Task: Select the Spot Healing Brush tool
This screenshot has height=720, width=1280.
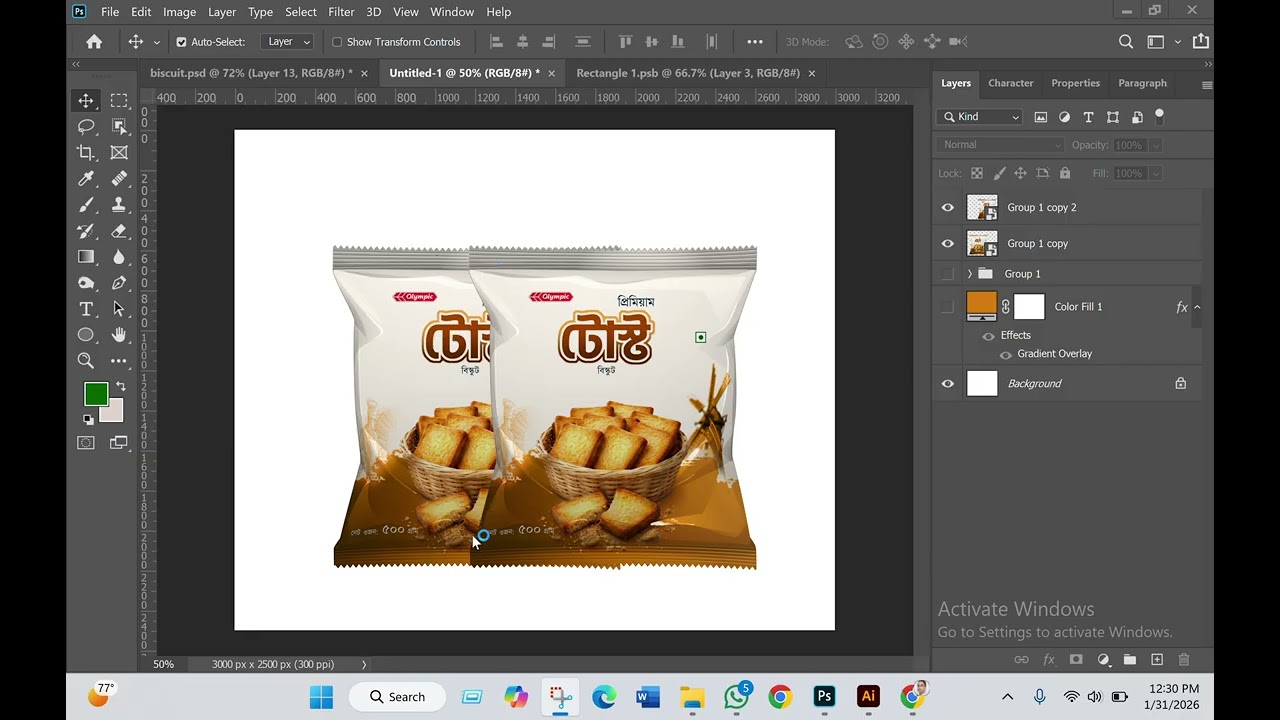Action: [119, 179]
